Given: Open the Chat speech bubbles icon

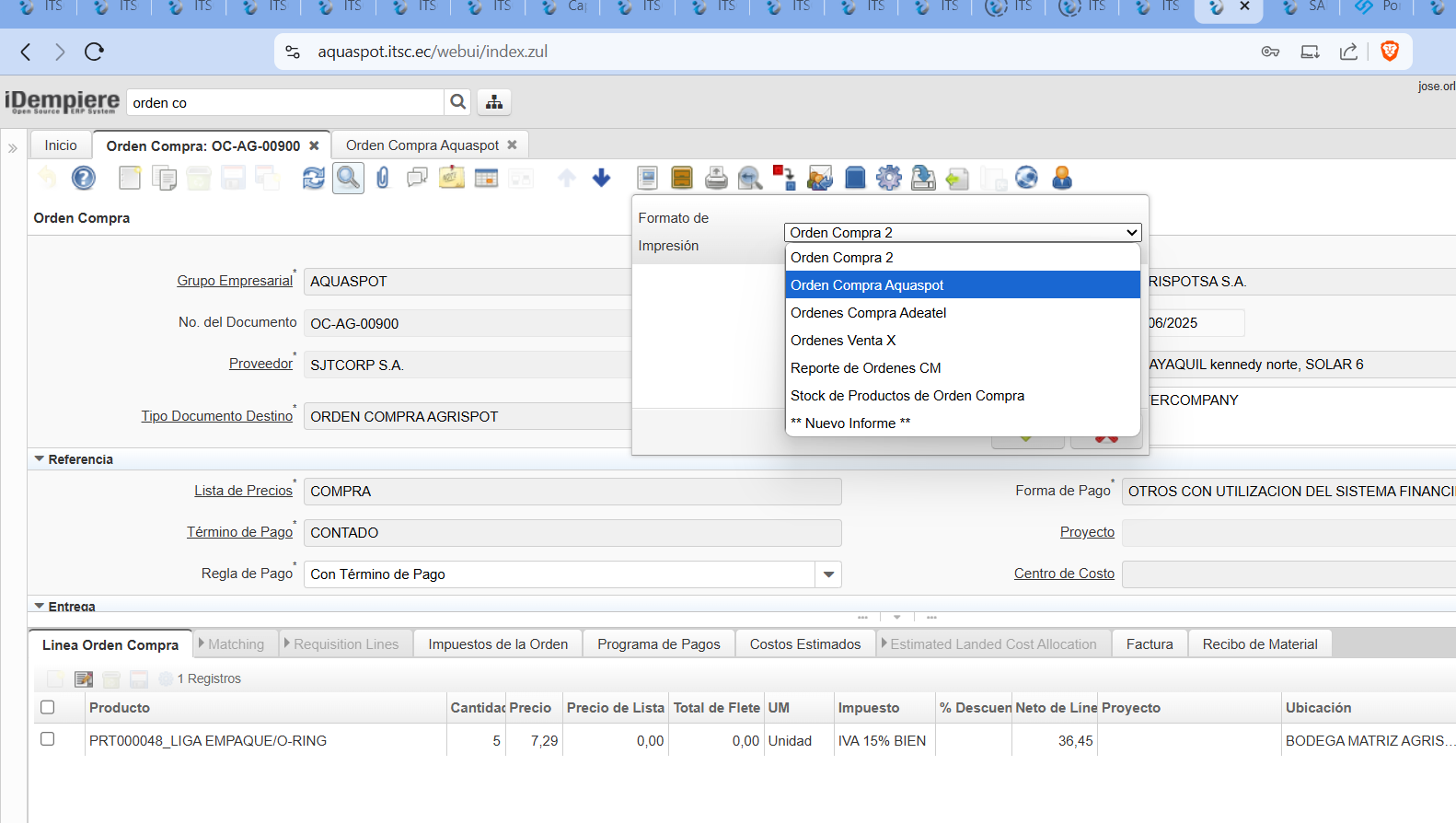Looking at the screenshot, I should point(417,178).
